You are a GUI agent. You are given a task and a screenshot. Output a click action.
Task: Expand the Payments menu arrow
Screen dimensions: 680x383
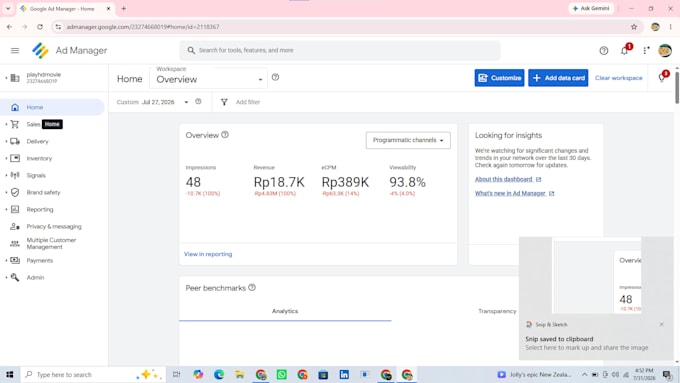6,260
